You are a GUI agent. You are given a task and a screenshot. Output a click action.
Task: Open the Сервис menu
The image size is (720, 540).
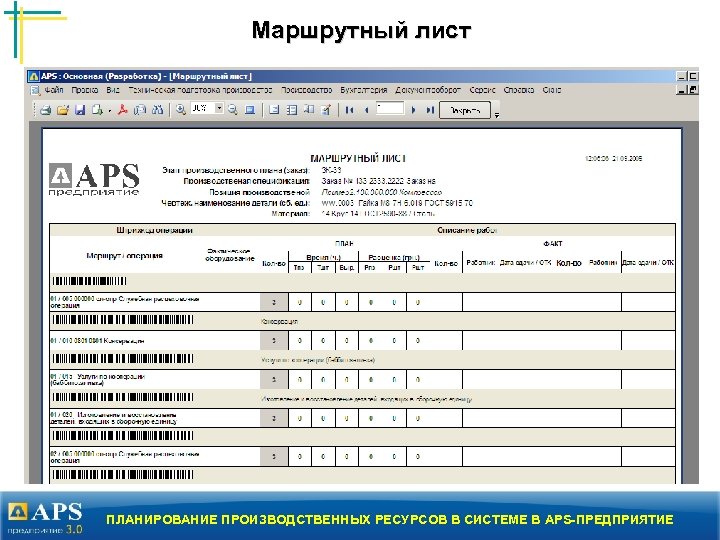[482, 90]
